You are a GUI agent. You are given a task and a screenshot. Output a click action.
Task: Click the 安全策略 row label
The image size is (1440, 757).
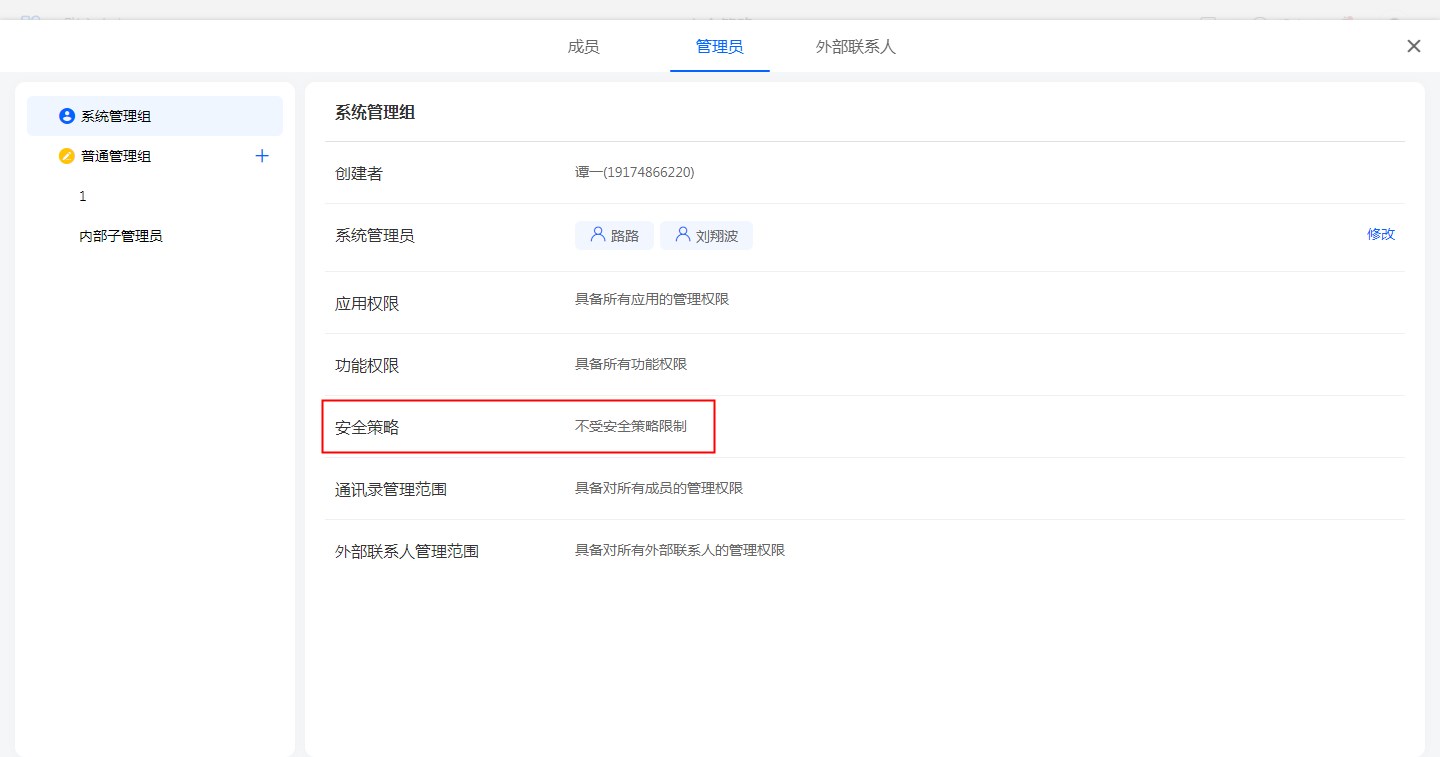(367, 427)
